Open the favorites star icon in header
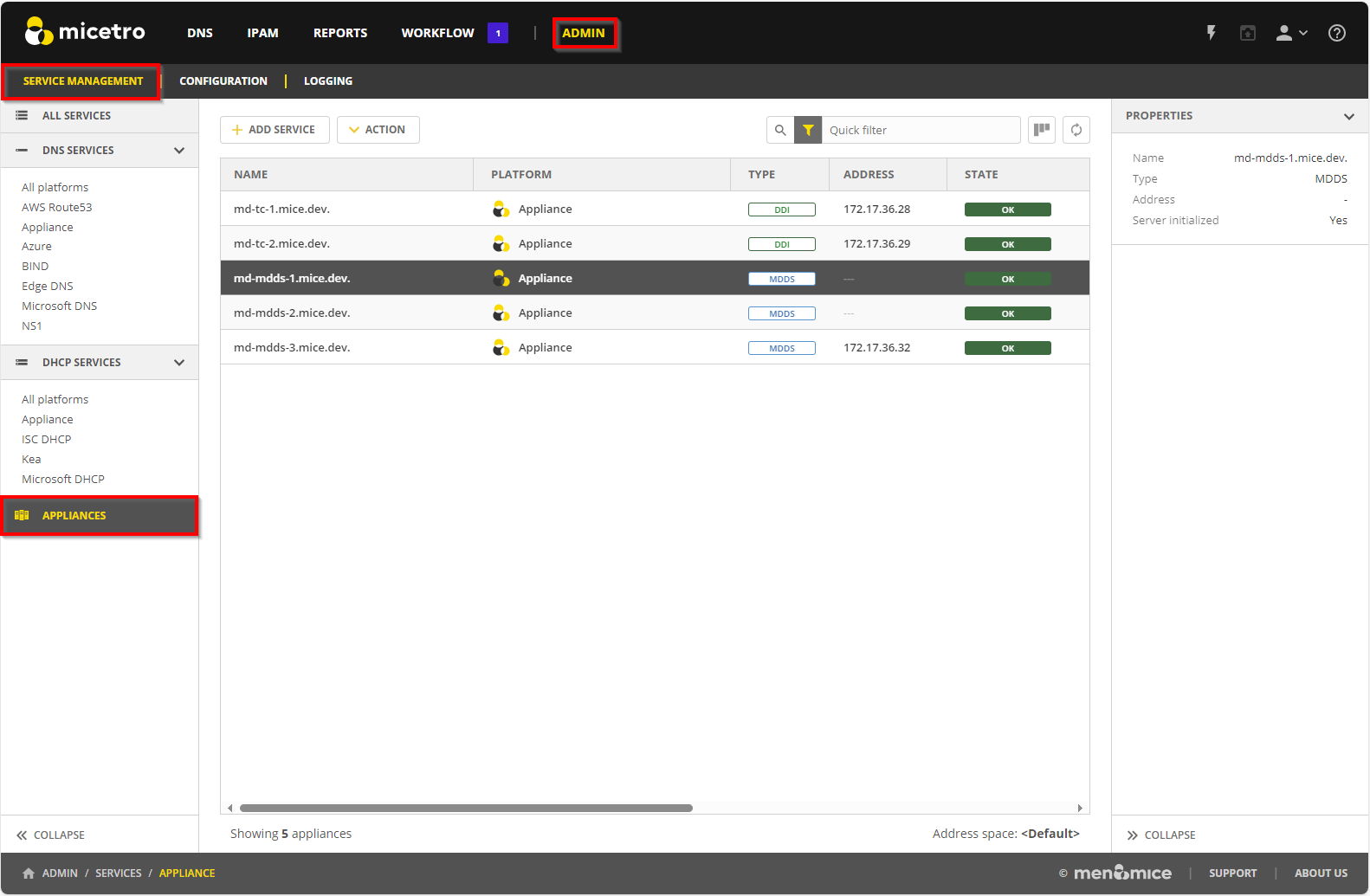 (x=1247, y=33)
